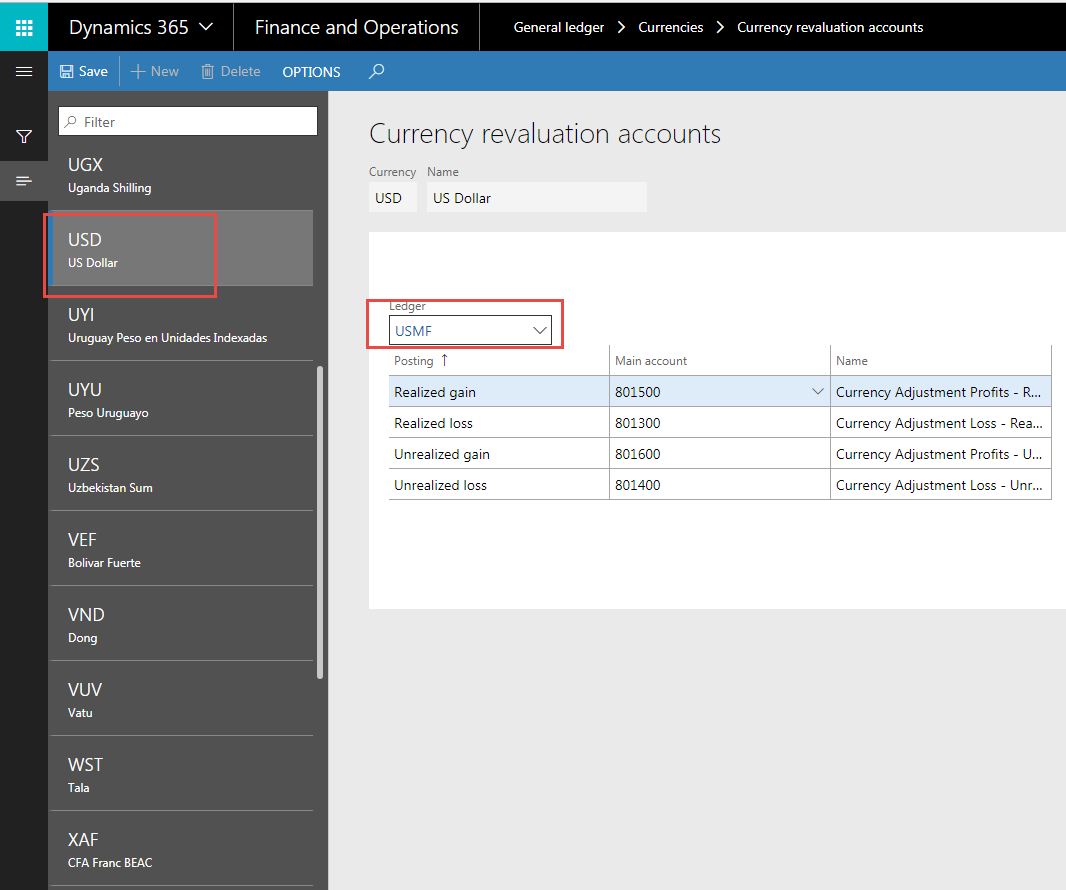Screen dimensions: 1066x890
Task: Open the Dynamics 365 dropdown chevron
Action: tap(206, 27)
